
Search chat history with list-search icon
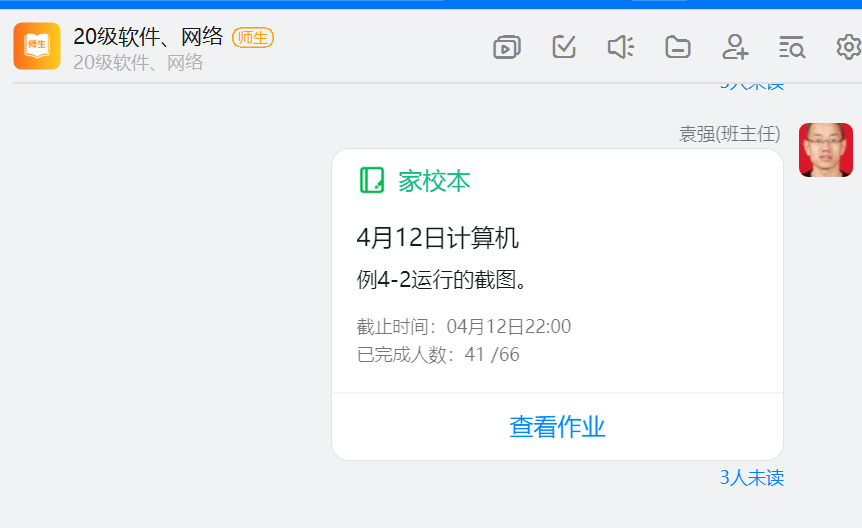point(791,47)
